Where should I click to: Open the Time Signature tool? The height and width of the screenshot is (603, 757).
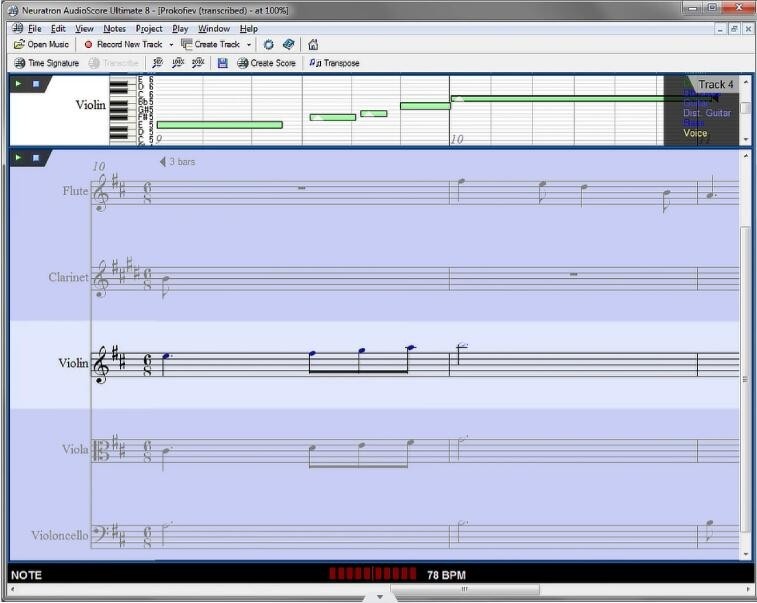pos(46,63)
